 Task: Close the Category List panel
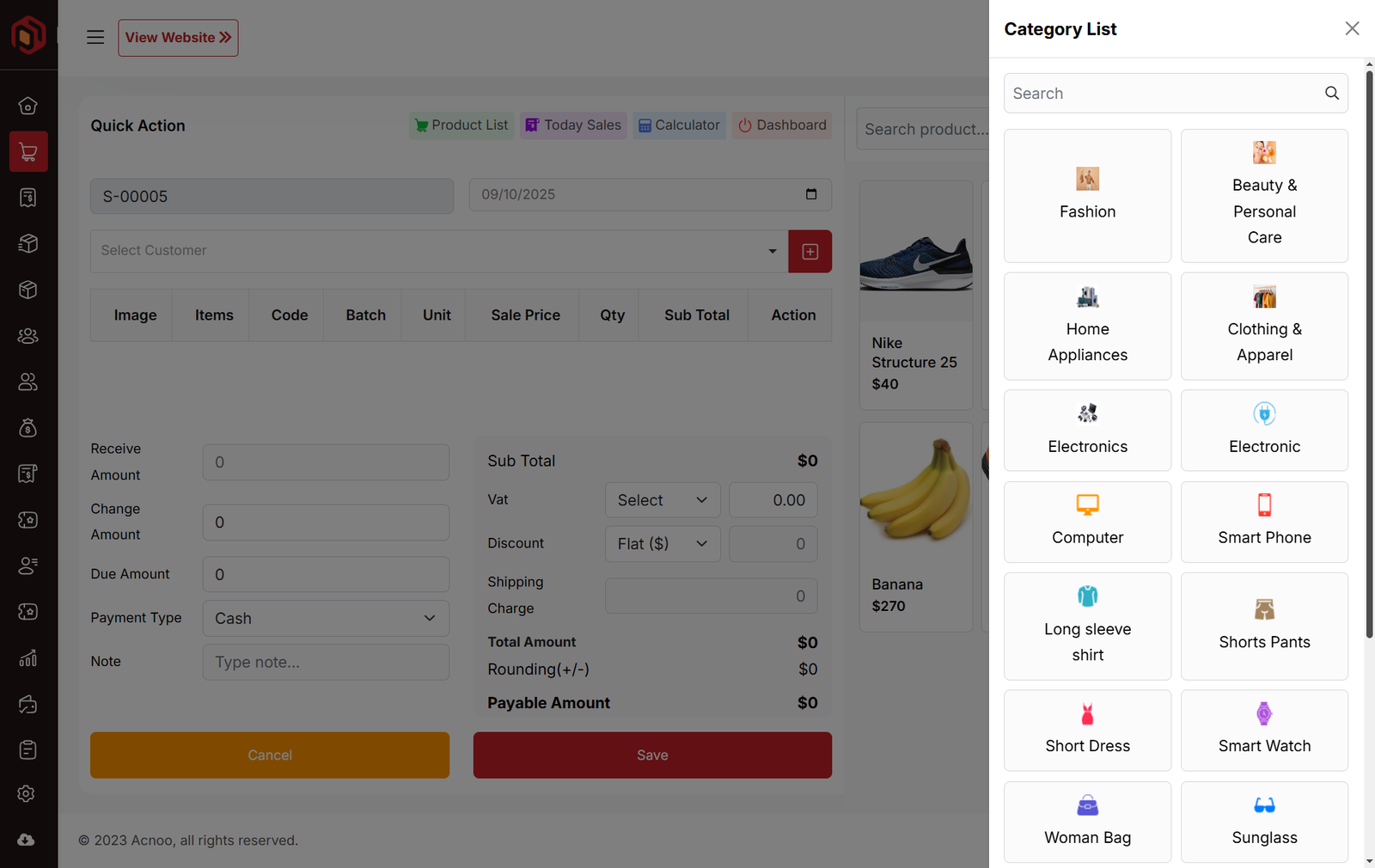pyautogui.click(x=1352, y=28)
